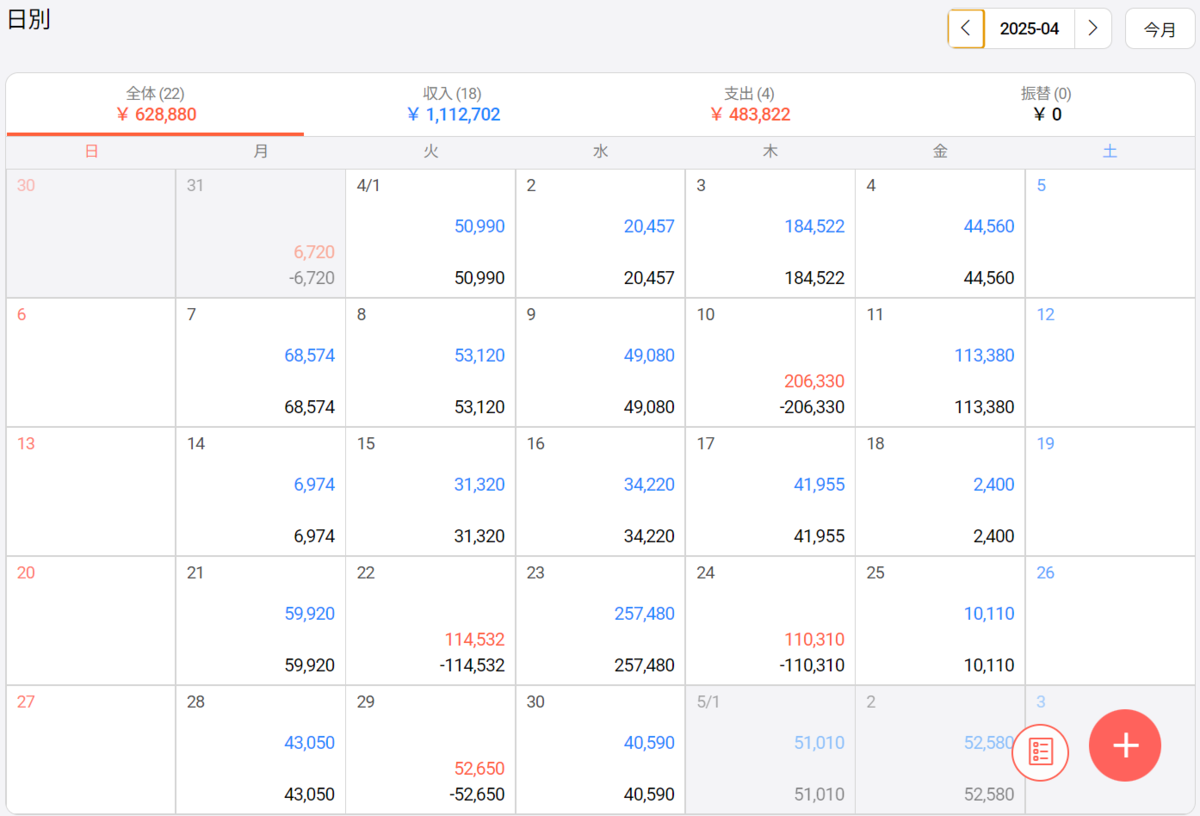Click income 113,380 on April 11
Image resolution: width=1200 pixels, height=816 pixels.
pyautogui.click(x=984, y=355)
